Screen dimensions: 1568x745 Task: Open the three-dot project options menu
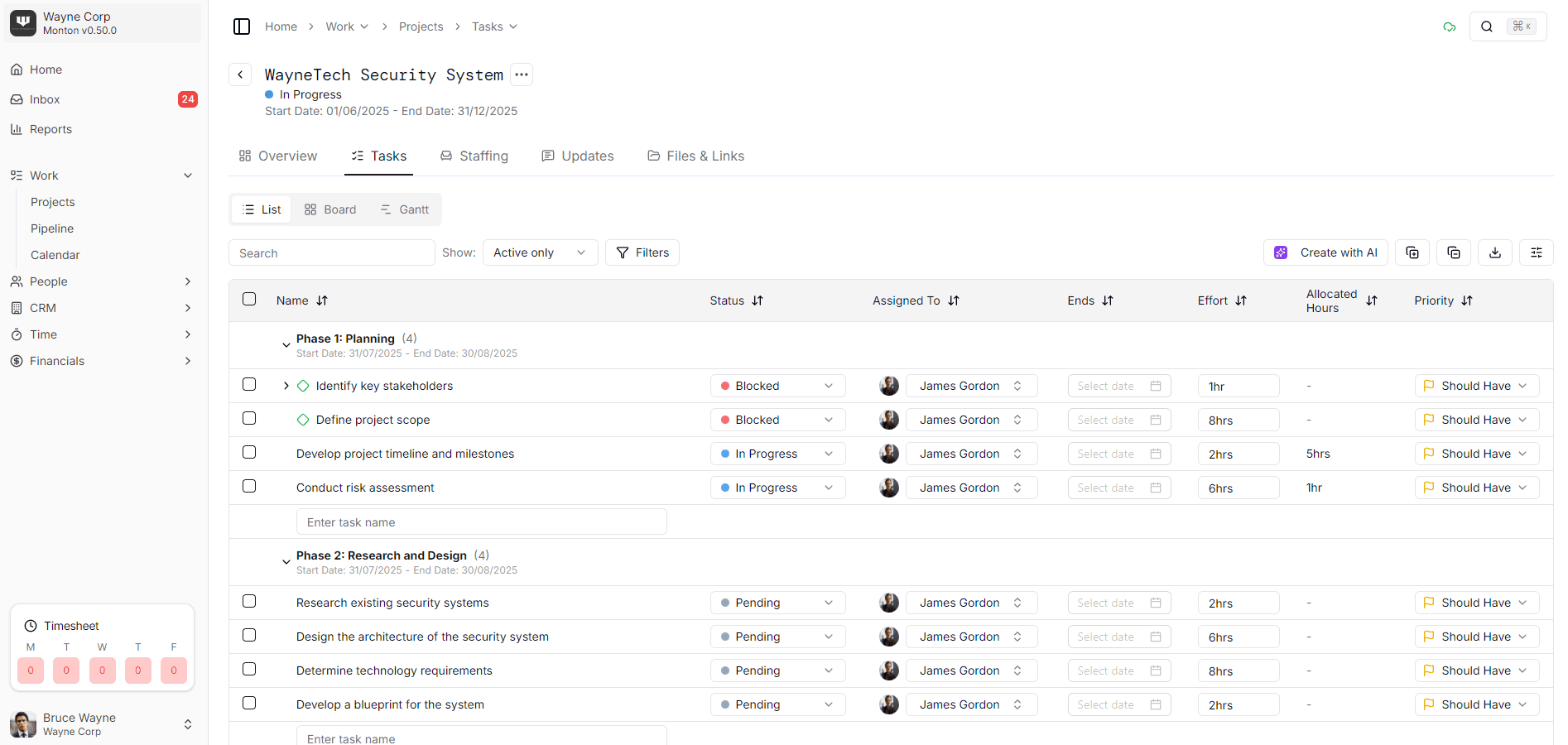click(x=521, y=74)
